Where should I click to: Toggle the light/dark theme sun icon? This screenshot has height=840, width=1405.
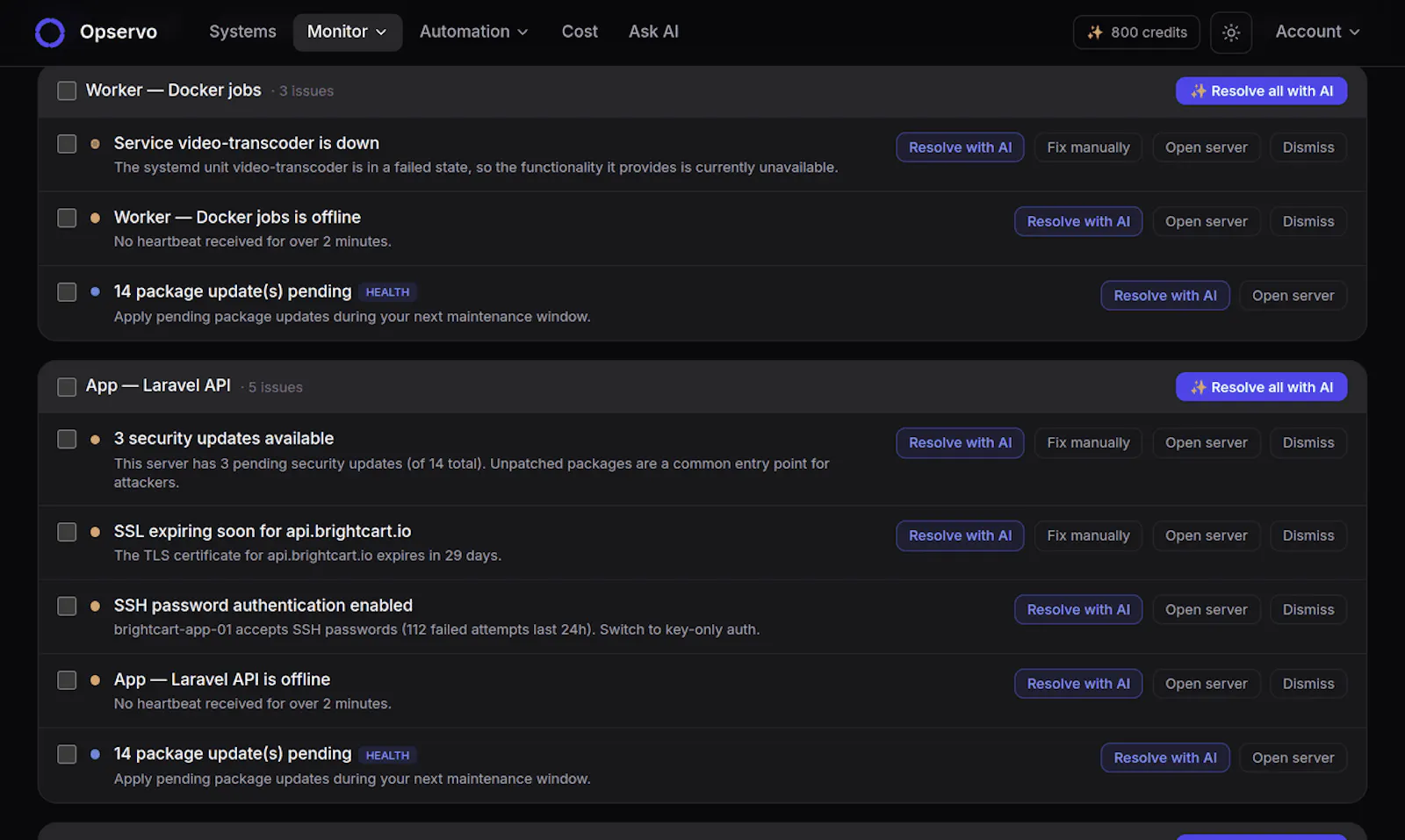tap(1231, 32)
